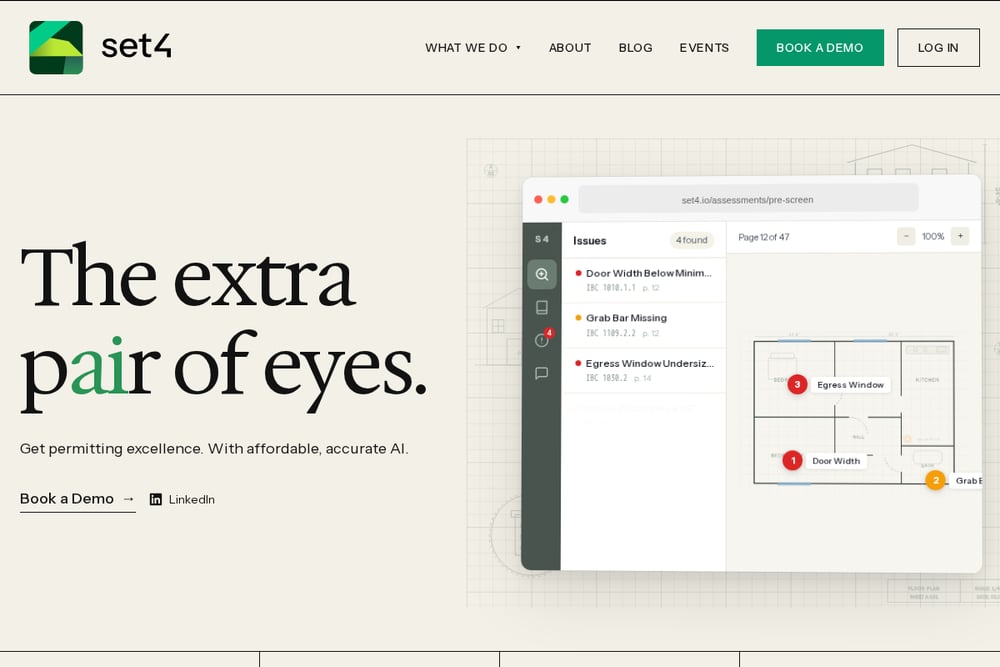Select the Grab Bar Missing issue
Image resolution: width=1000 pixels, height=667 pixels.
point(643,325)
